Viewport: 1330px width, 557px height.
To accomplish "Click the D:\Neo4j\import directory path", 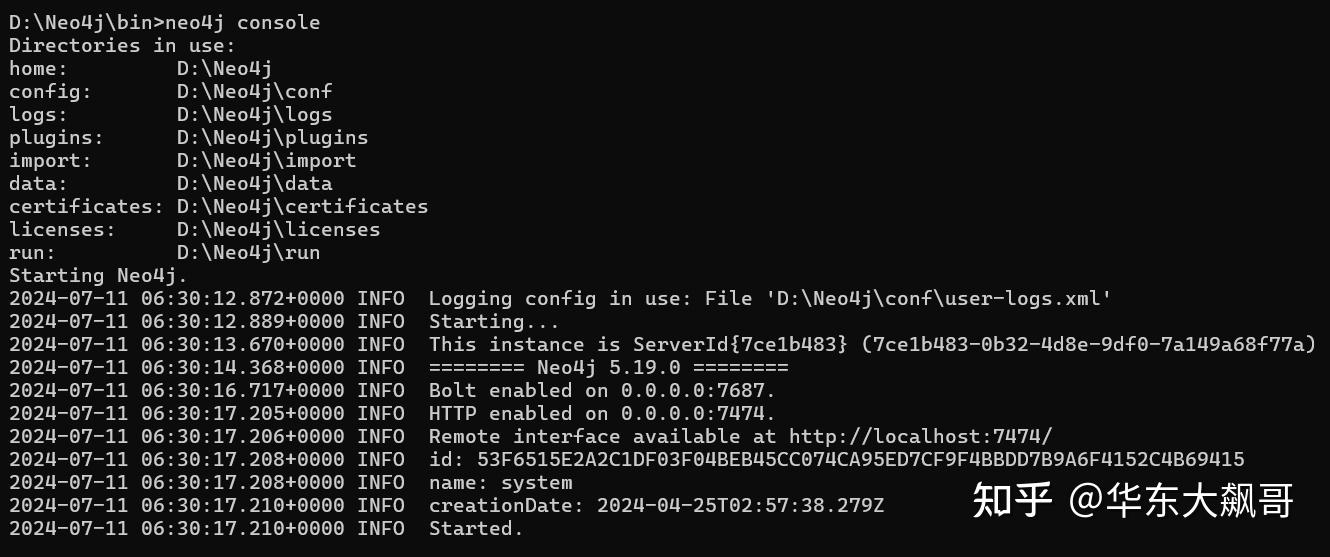I will [266, 160].
